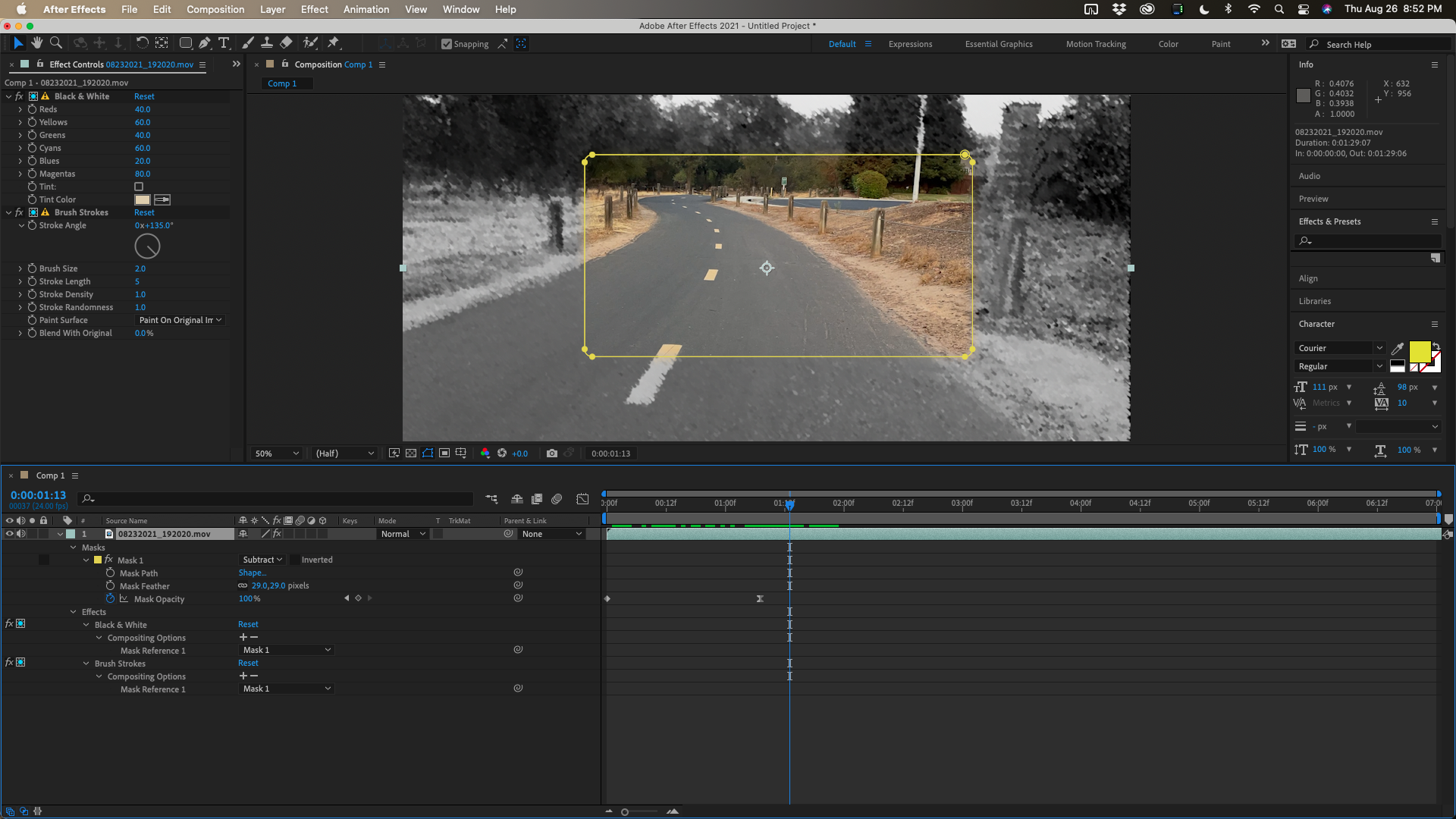Click the yellow text fill color swatch
Screen dimensions: 1456x819
click(x=1419, y=352)
